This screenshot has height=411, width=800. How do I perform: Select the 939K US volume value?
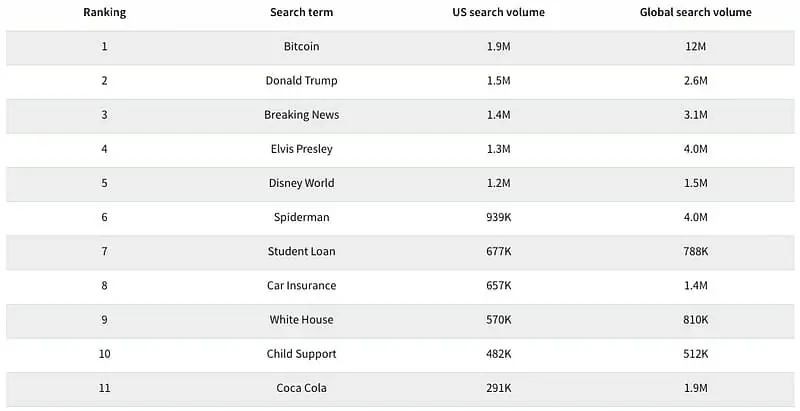pyautogui.click(x=498, y=217)
